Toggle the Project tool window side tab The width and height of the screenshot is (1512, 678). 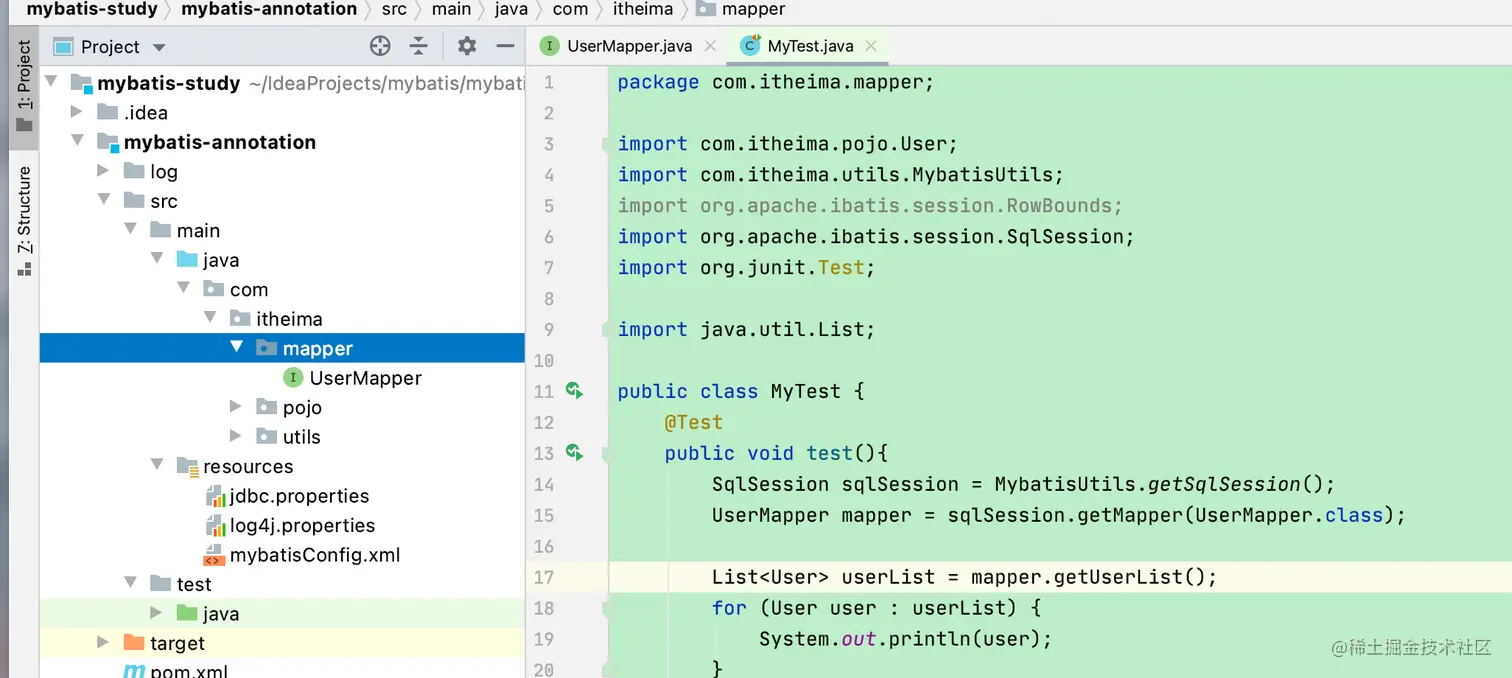[x=24, y=86]
